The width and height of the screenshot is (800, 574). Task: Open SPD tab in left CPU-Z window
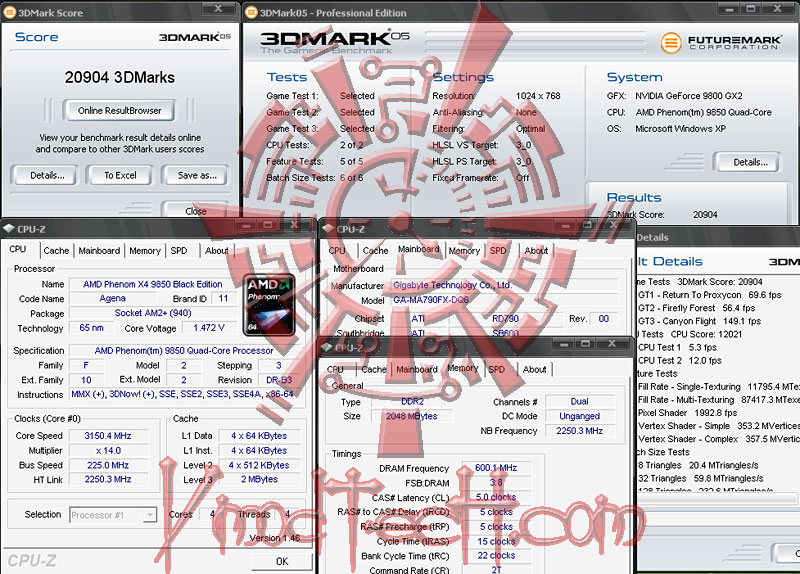coord(179,251)
